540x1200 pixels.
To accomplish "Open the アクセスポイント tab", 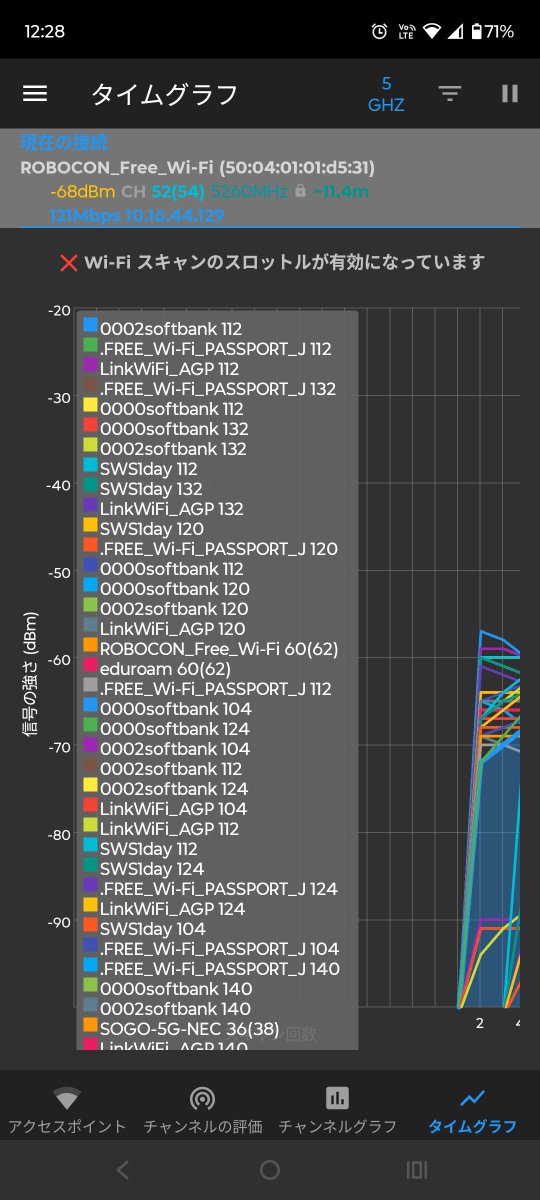I will point(67,1111).
